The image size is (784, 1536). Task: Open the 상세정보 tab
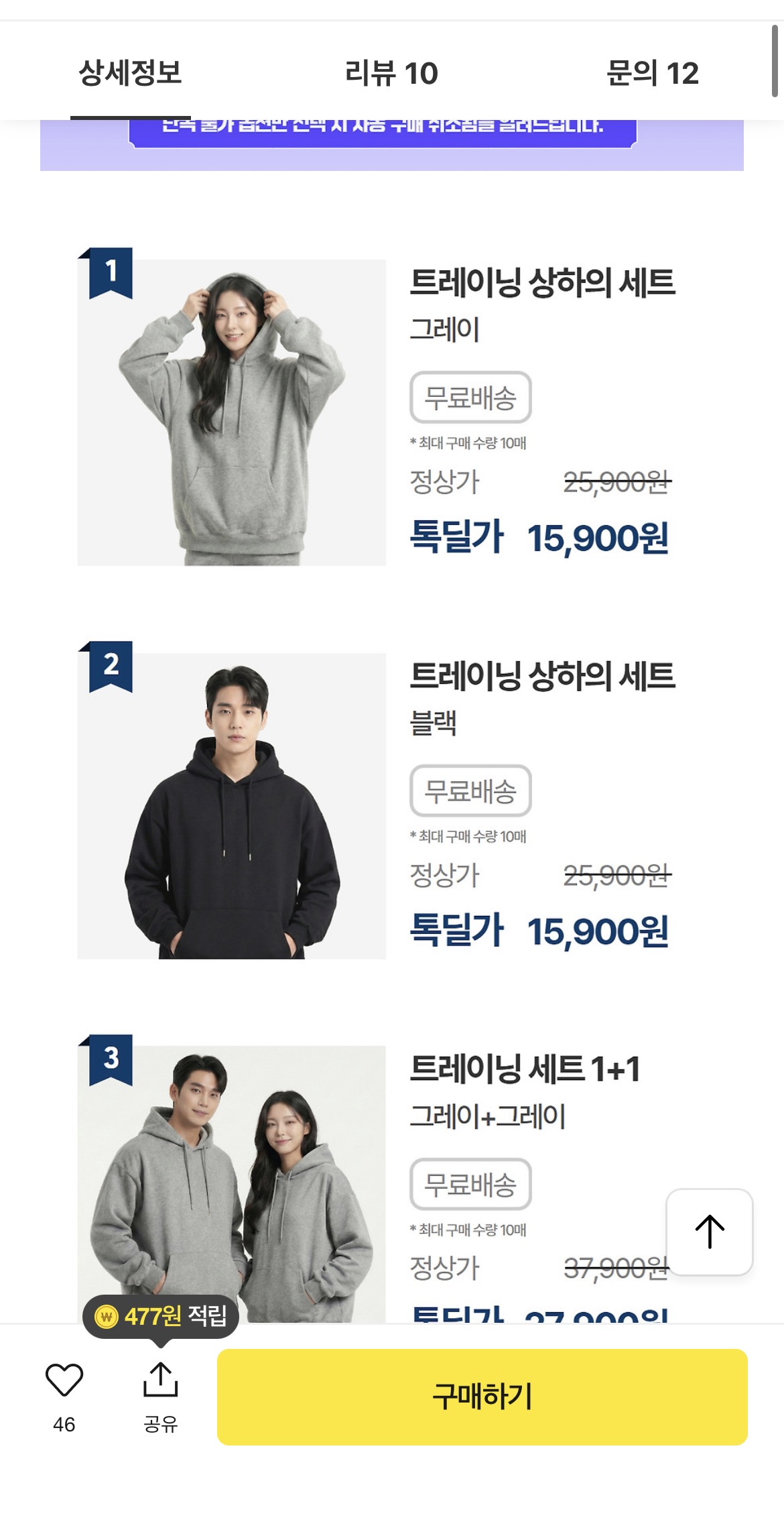pyautogui.click(x=131, y=72)
